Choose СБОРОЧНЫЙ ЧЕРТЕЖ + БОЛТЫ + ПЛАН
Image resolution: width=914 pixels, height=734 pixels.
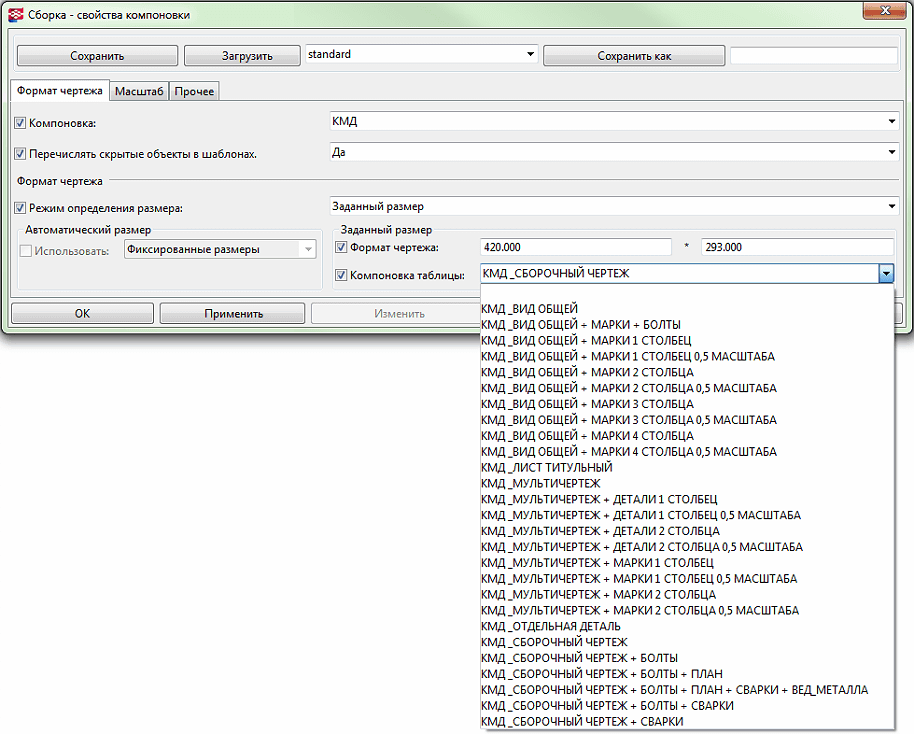[687, 674]
